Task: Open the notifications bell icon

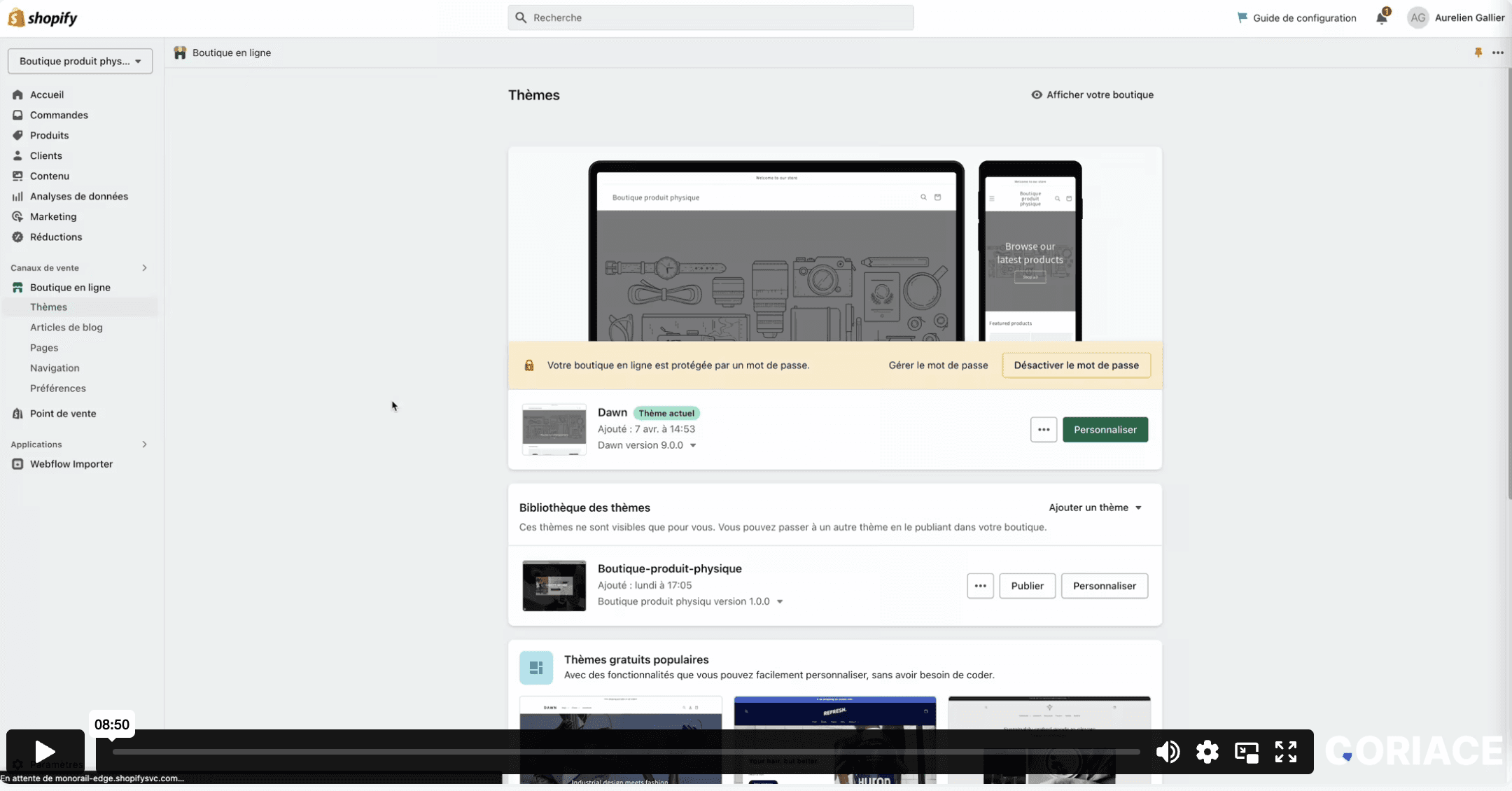Action: coord(1381,18)
